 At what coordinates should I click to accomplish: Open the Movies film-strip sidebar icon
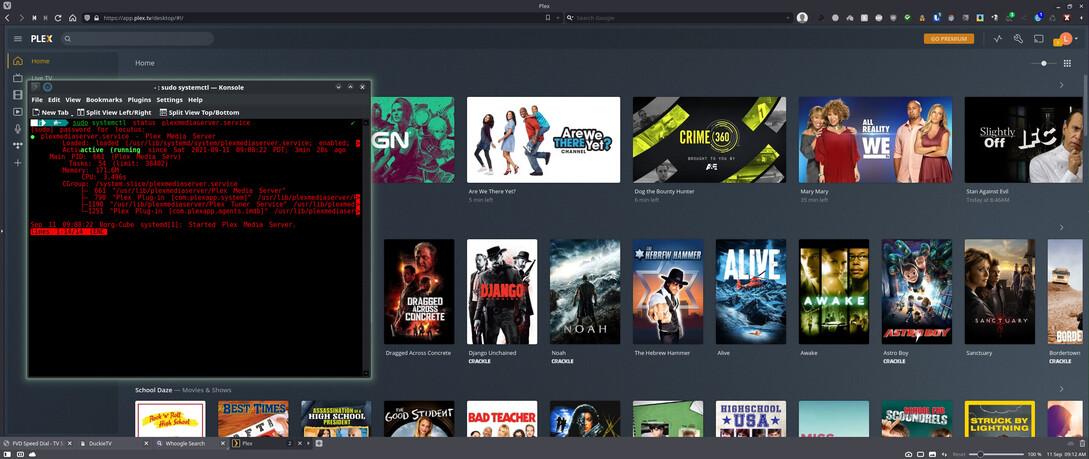18,94
